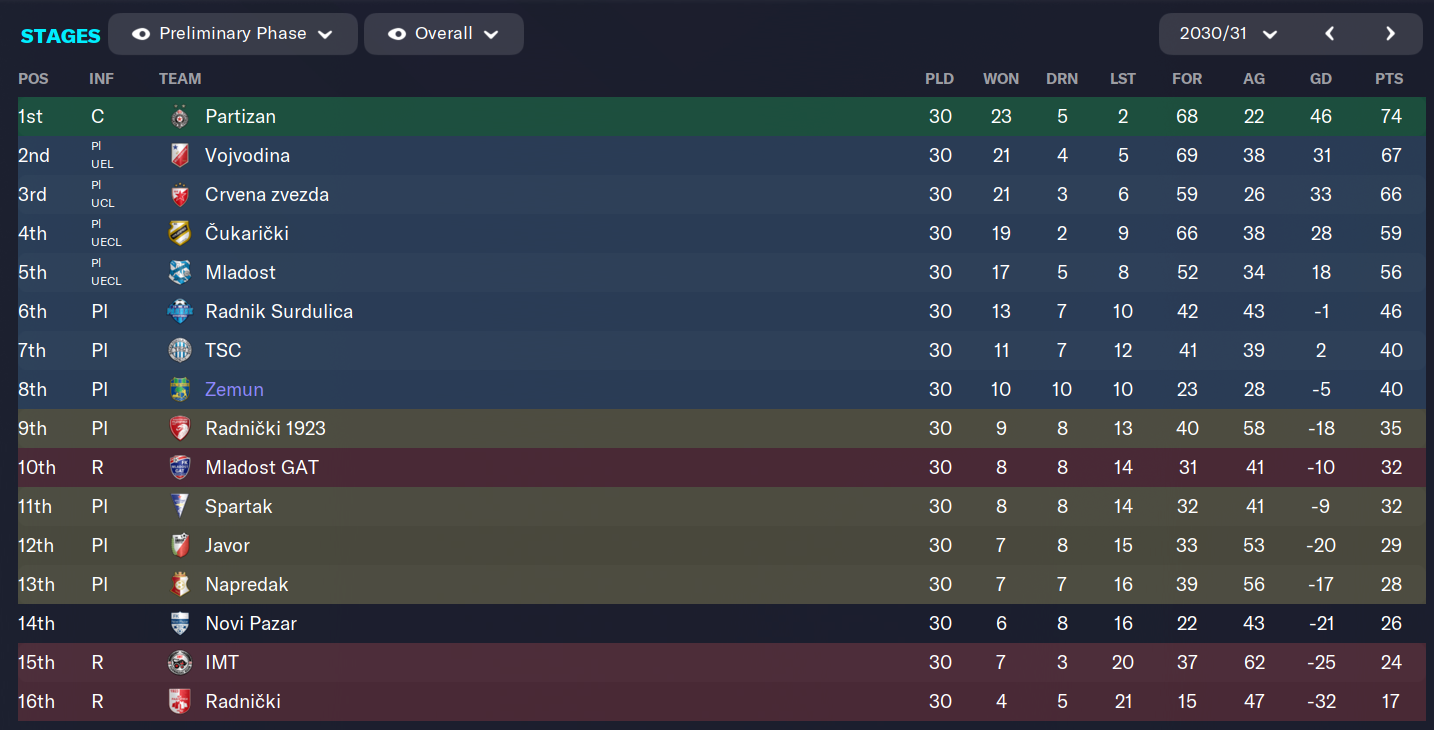
Task: Click the IMT club badge icon
Action: click(x=180, y=663)
